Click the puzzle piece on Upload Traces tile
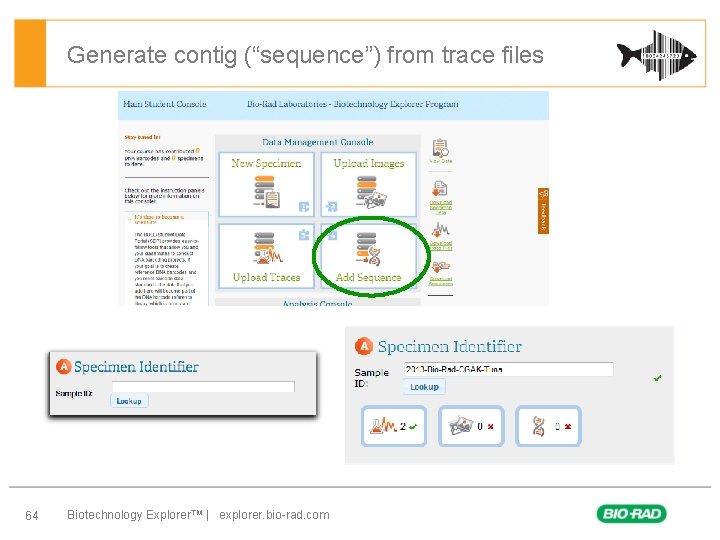 pyautogui.click(x=304, y=235)
